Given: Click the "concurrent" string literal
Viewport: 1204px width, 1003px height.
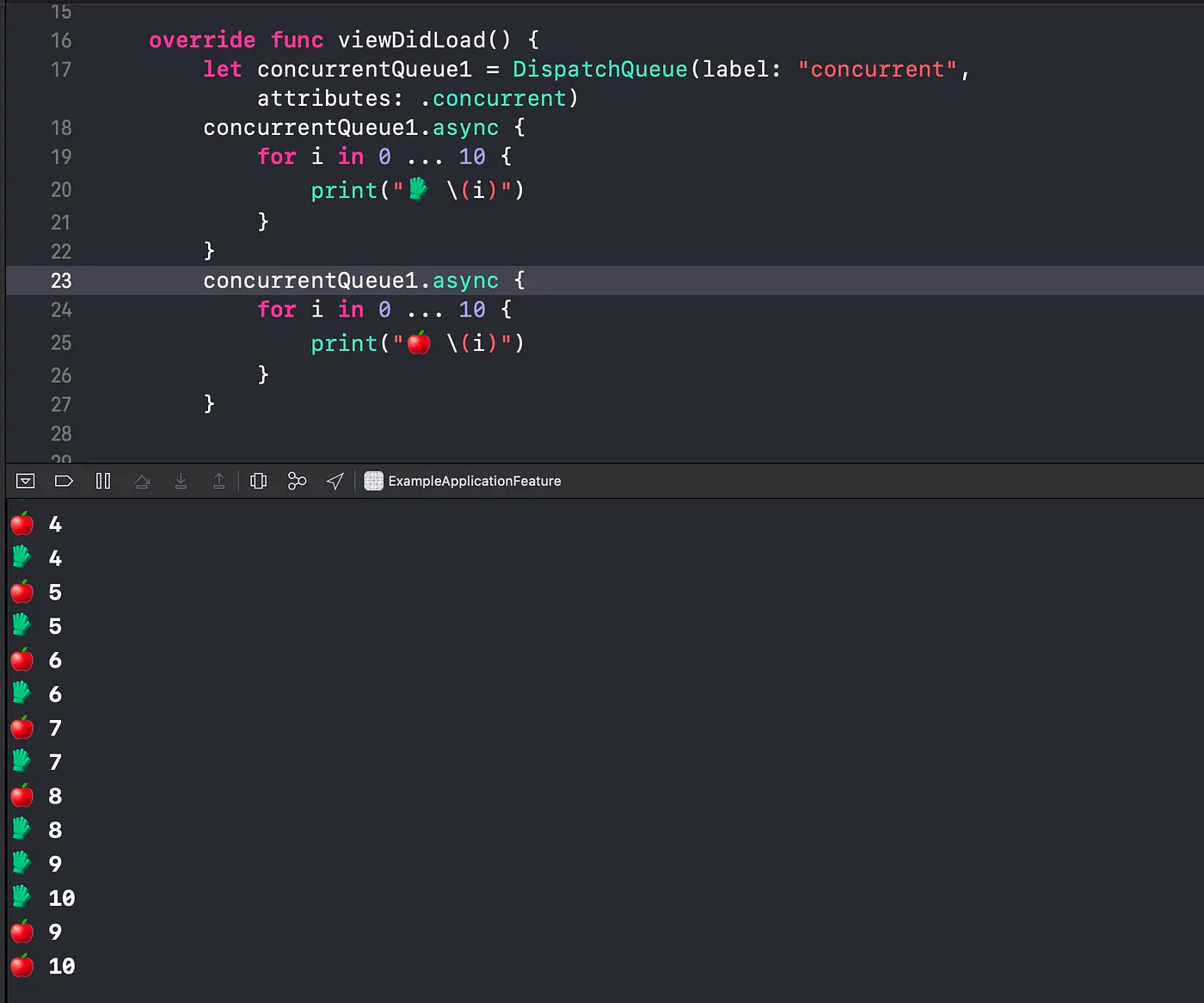Looking at the screenshot, I should pyautogui.click(x=877, y=70).
